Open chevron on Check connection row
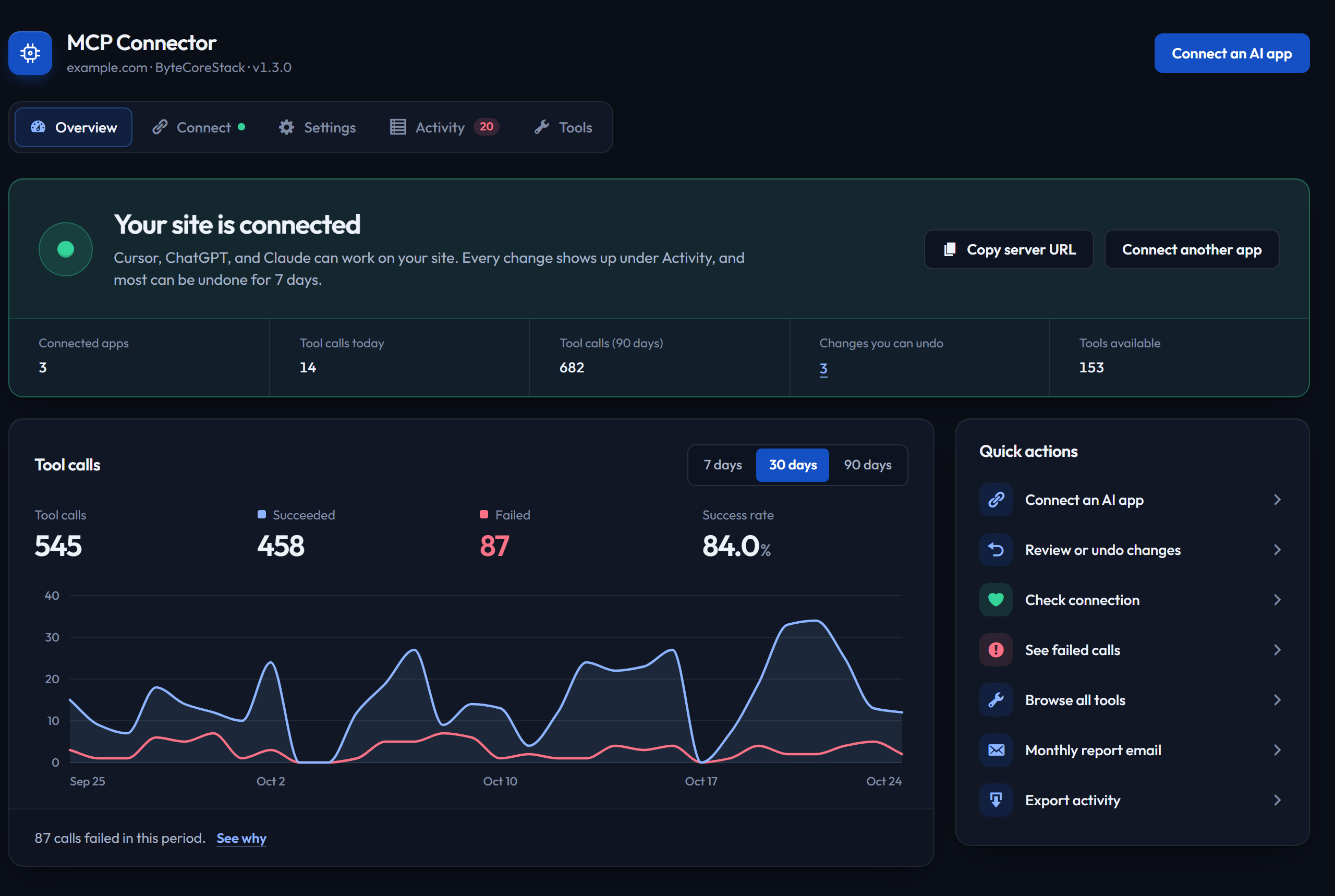Viewport: 1335px width, 896px height. point(1277,600)
